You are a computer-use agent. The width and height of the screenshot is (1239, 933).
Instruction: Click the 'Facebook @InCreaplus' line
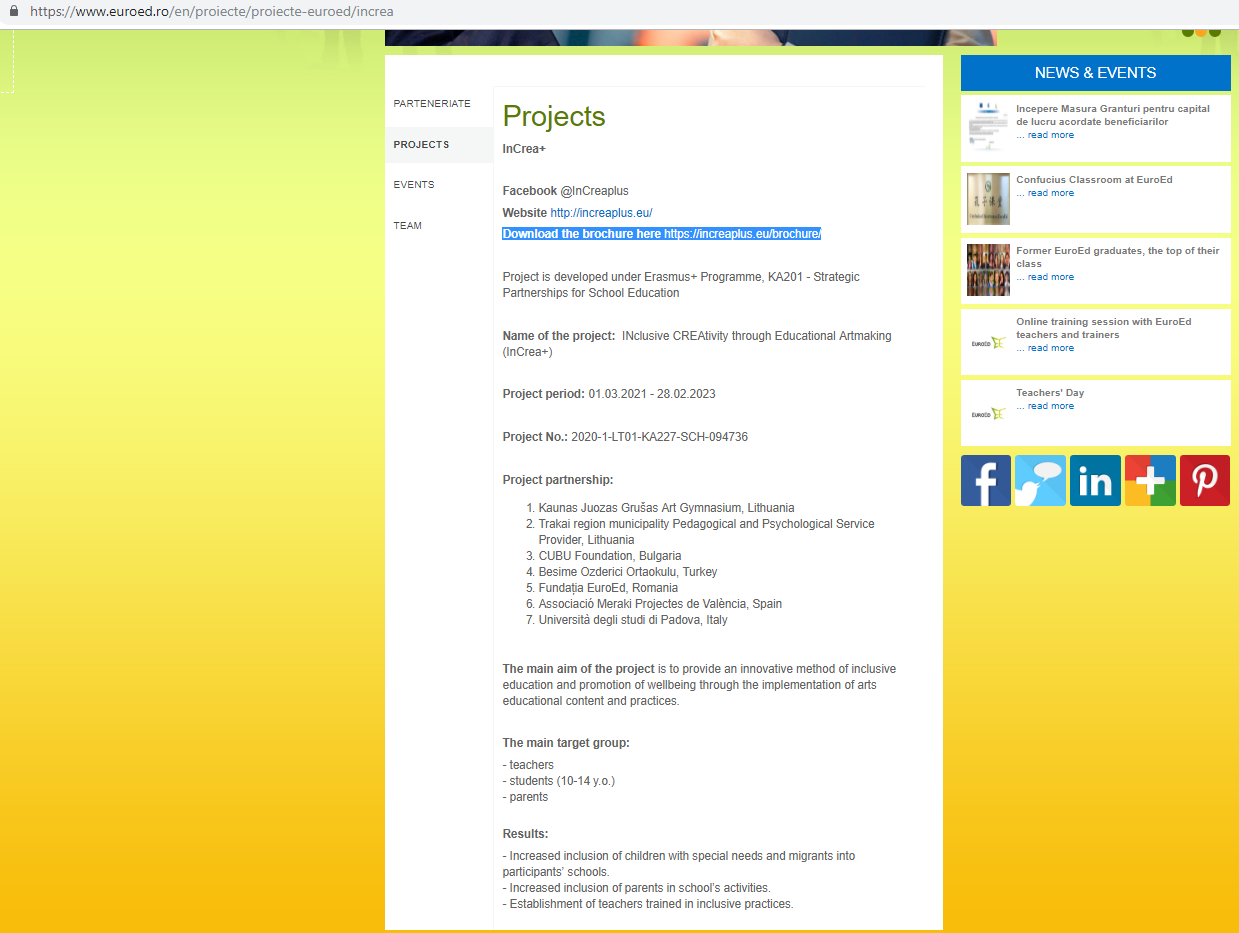pos(566,191)
